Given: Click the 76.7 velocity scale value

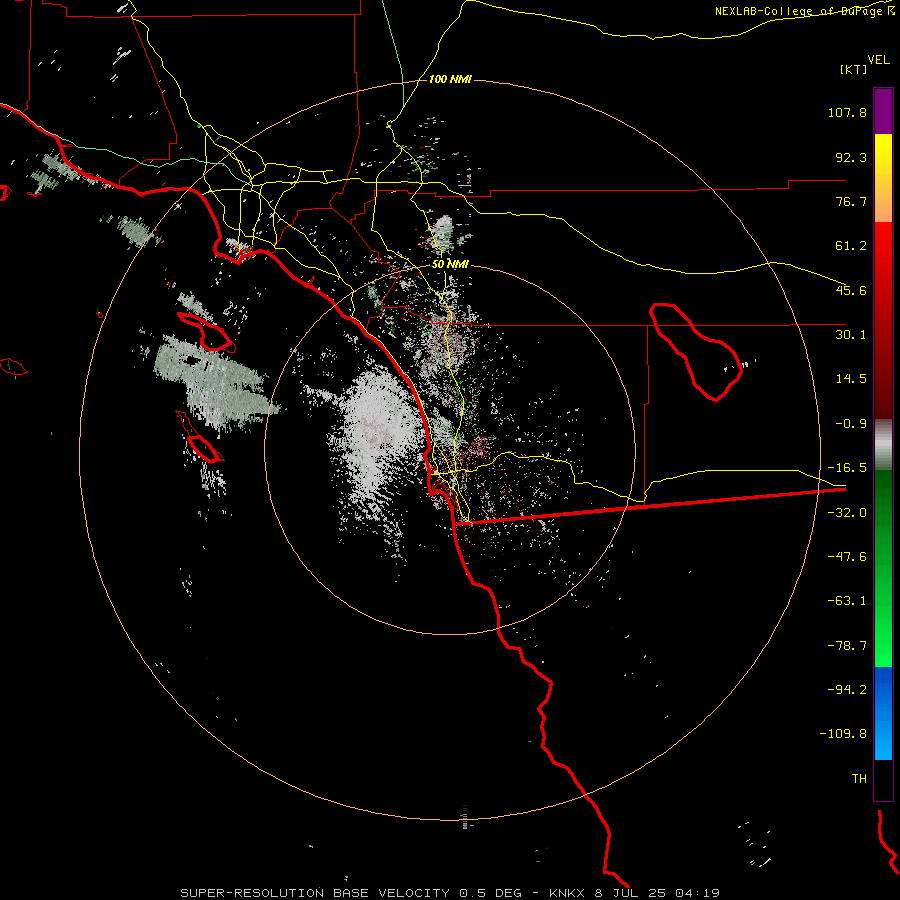Looking at the screenshot, I should click(851, 201).
